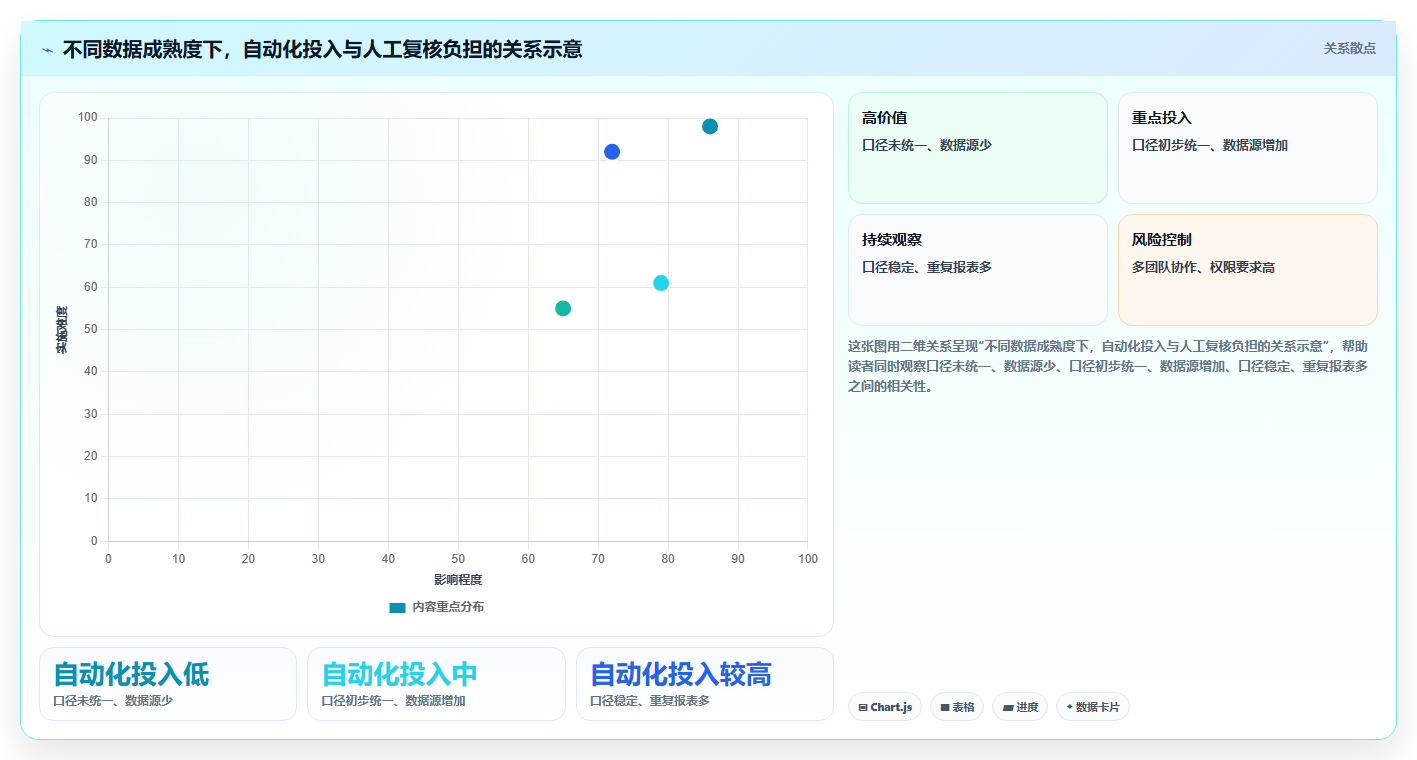Click the 表格 tag chip

957,707
